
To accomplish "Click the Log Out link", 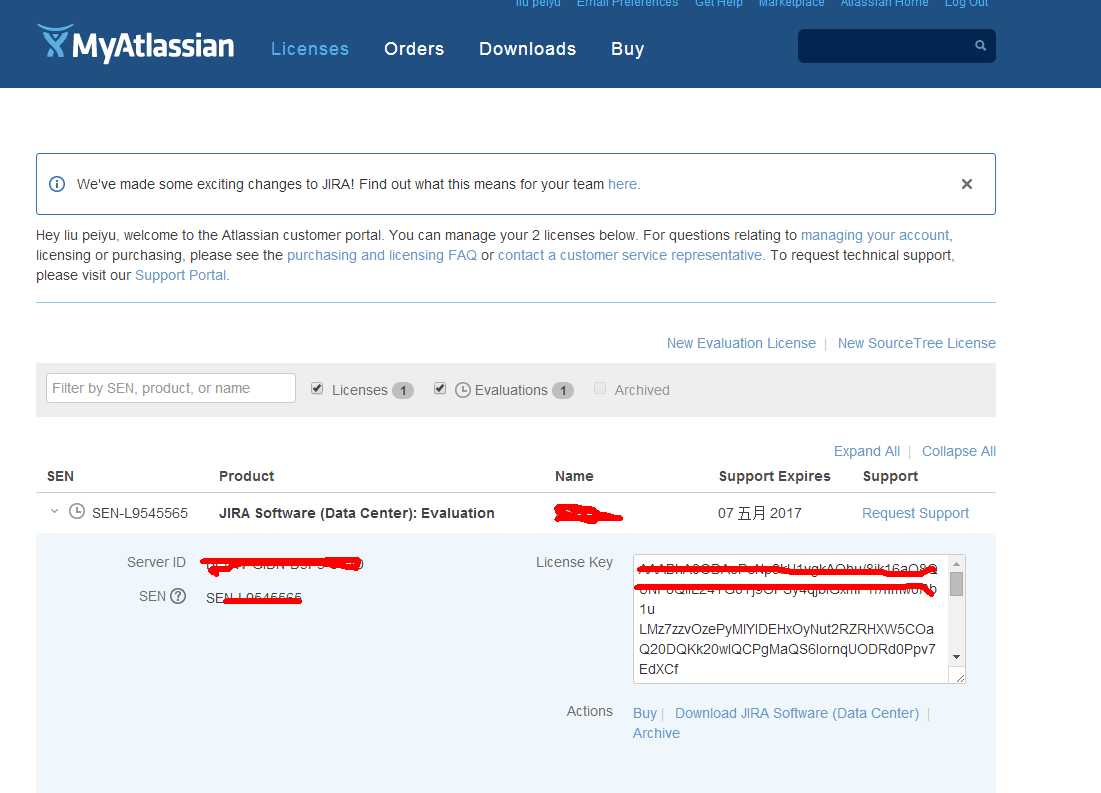I will [966, 4].
